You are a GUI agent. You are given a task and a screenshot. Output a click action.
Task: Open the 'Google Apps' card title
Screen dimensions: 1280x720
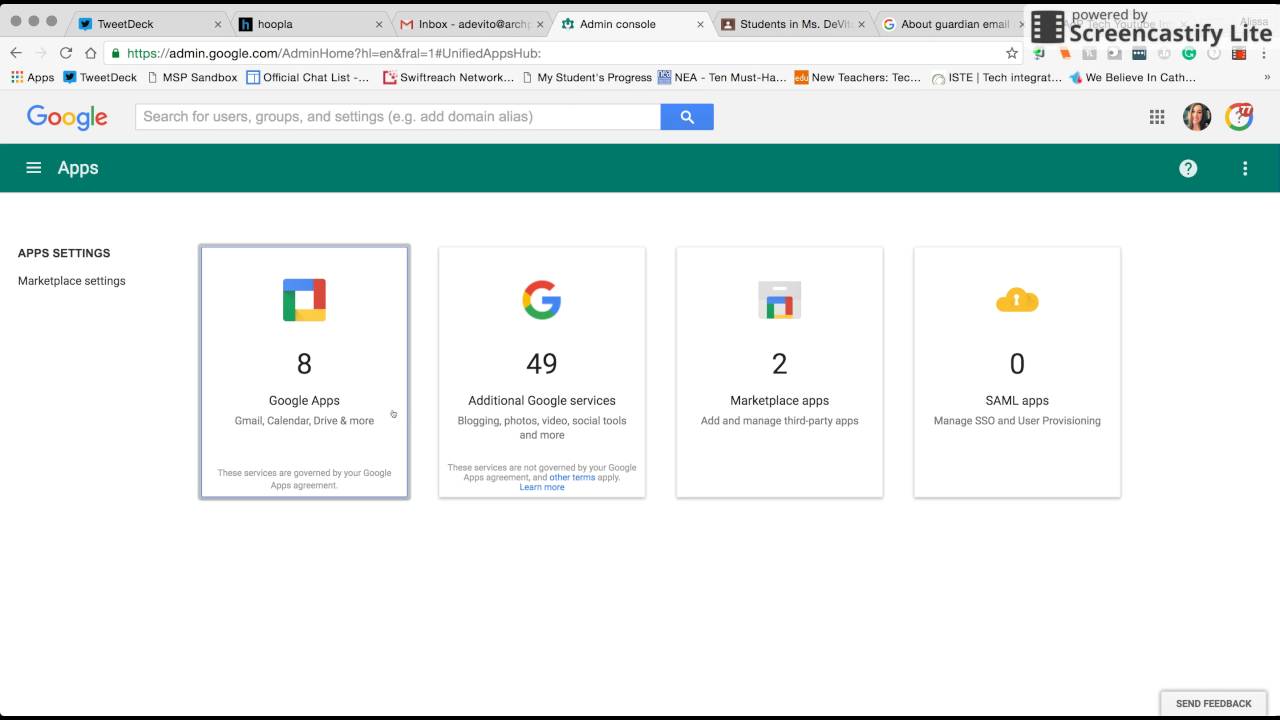(x=304, y=400)
